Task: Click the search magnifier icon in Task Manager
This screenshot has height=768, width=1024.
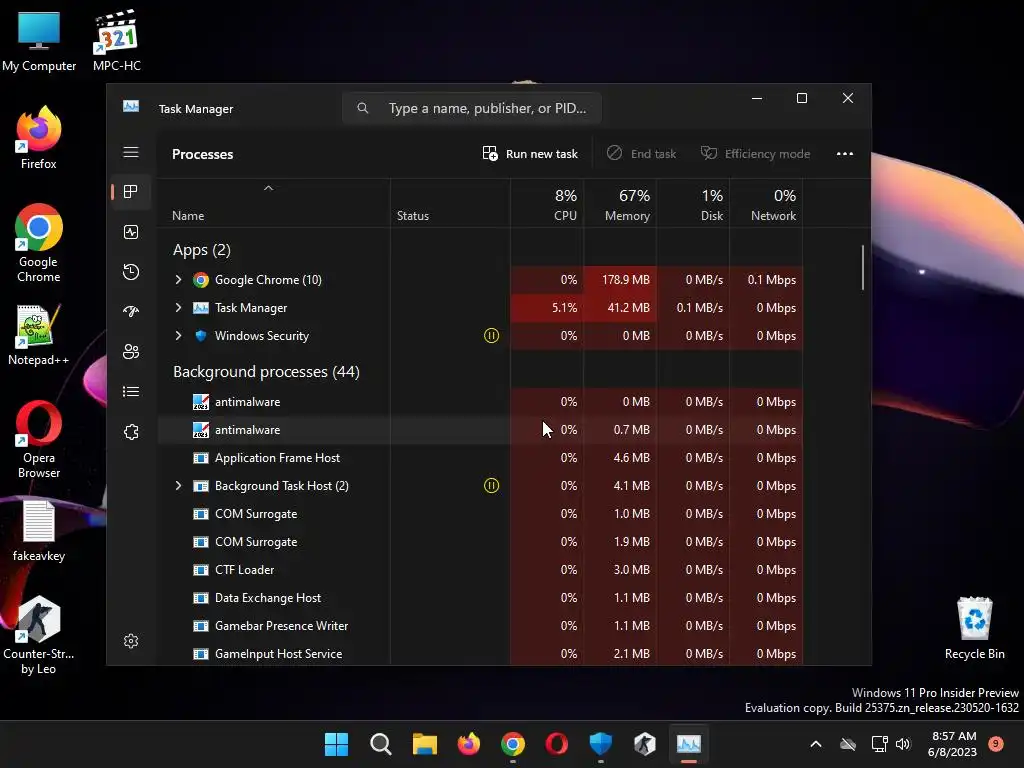Action: point(362,108)
